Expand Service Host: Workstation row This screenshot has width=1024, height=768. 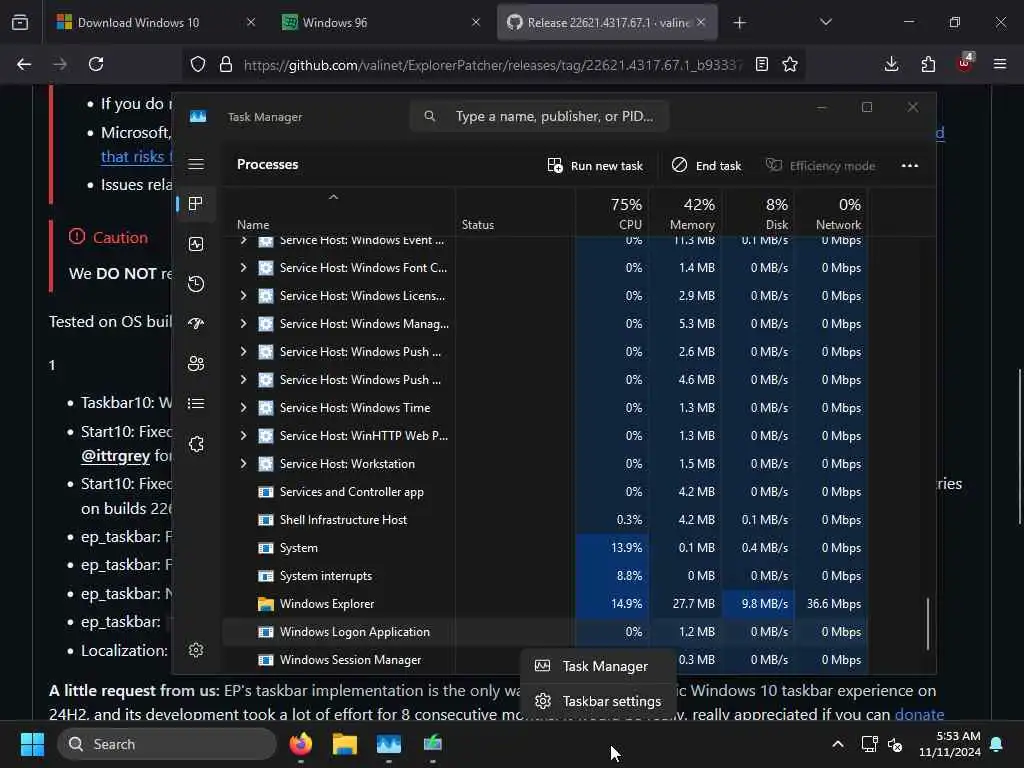pyautogui.click(x=244, y=464)
